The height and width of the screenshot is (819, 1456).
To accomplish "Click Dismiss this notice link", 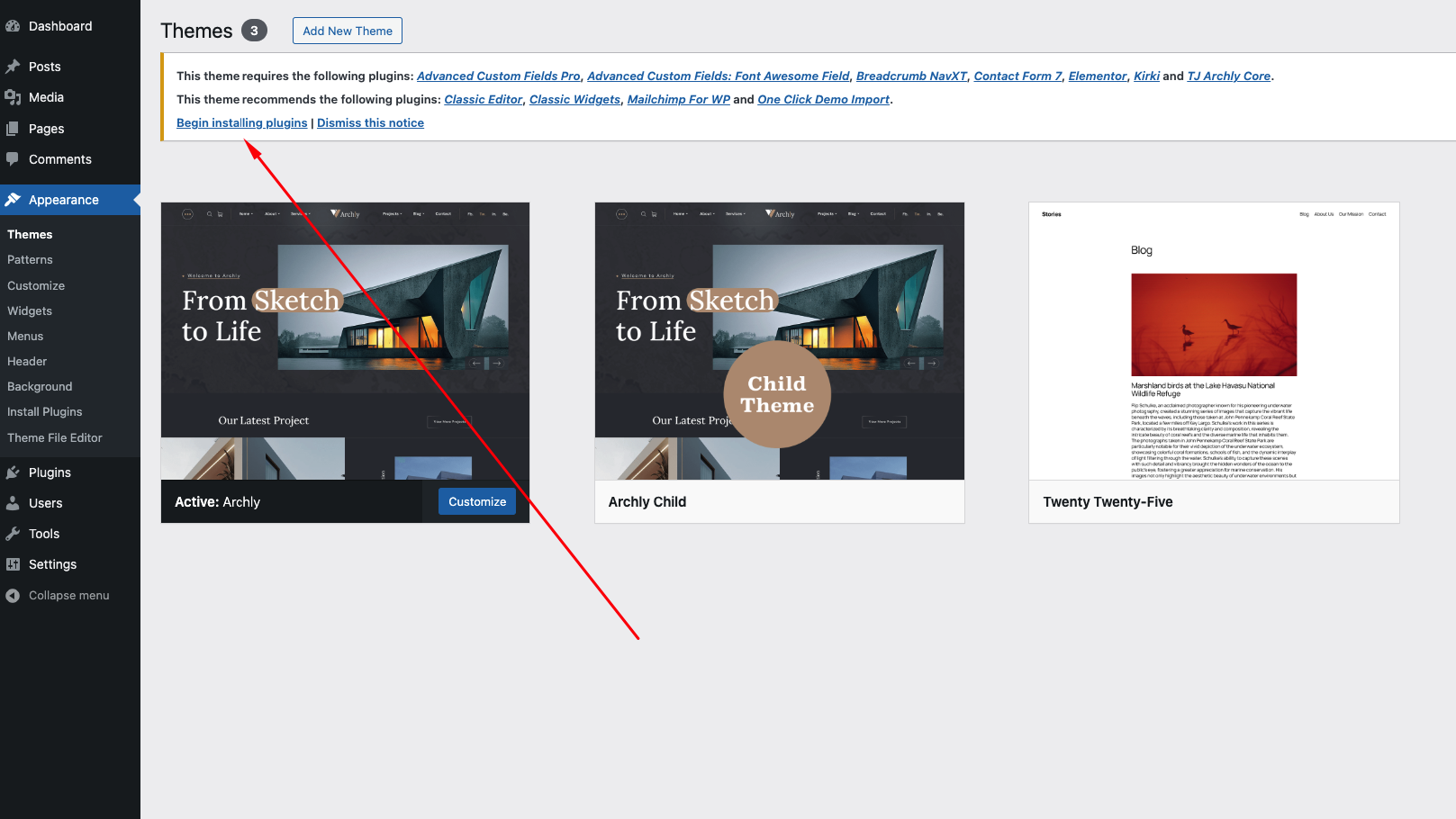I will [x=370, y=122].
